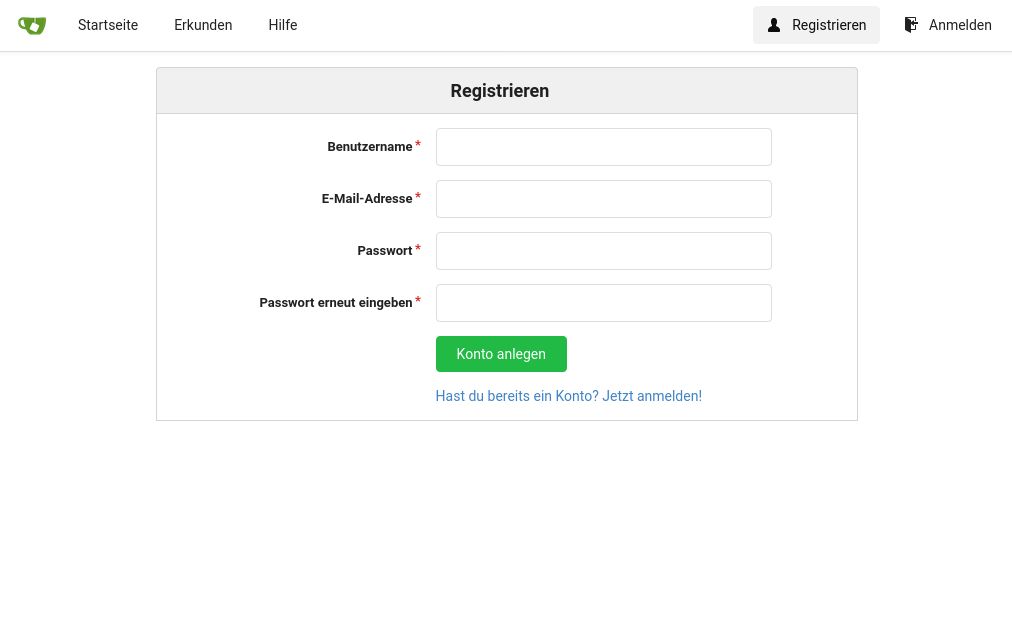Open the Hilfe menu item
Image resolution: width=1012 pixels, height=617 pixels.
283,25
